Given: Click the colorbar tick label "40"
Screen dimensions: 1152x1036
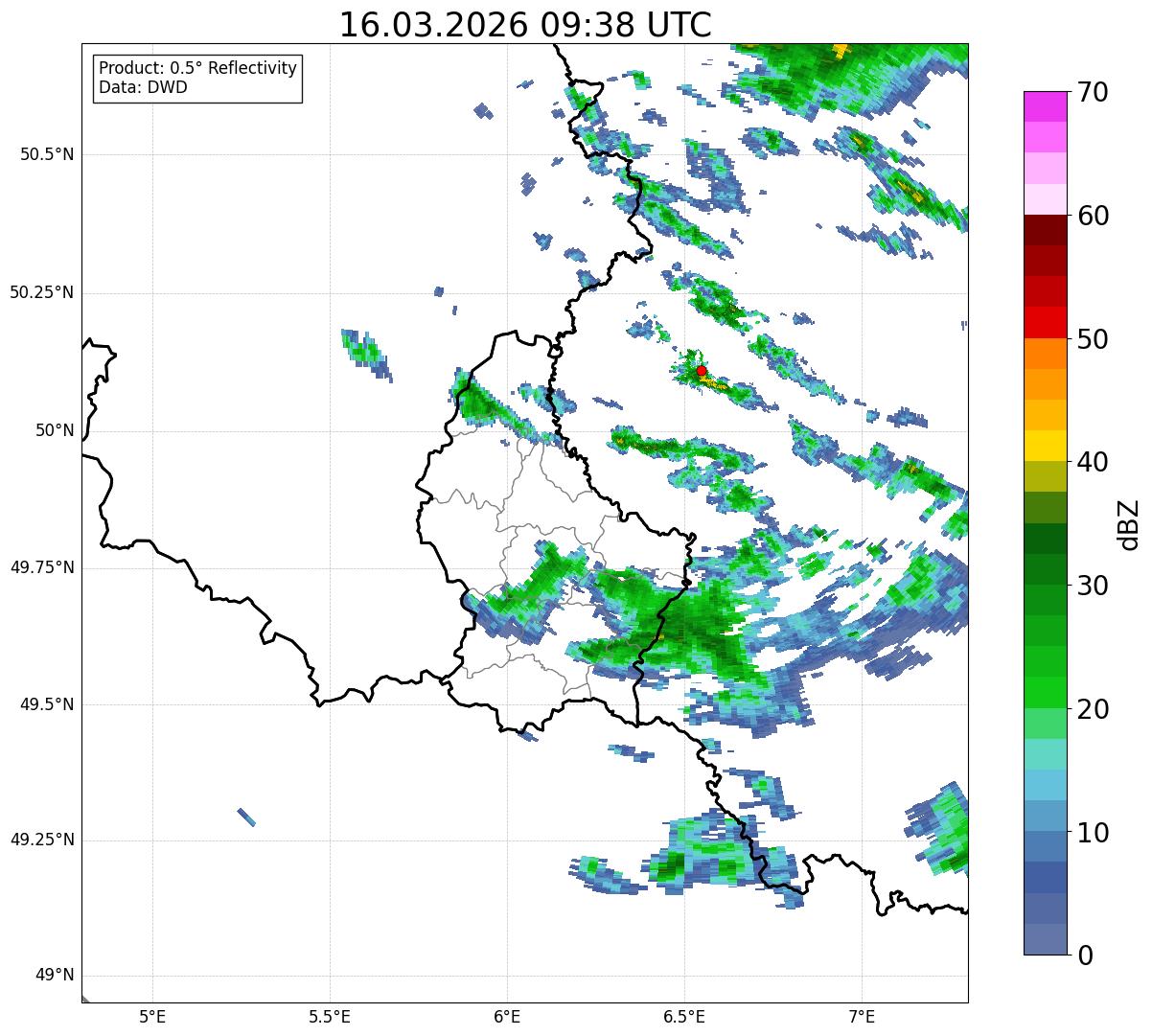Looking at the screenshot, I should point(1093,462).
